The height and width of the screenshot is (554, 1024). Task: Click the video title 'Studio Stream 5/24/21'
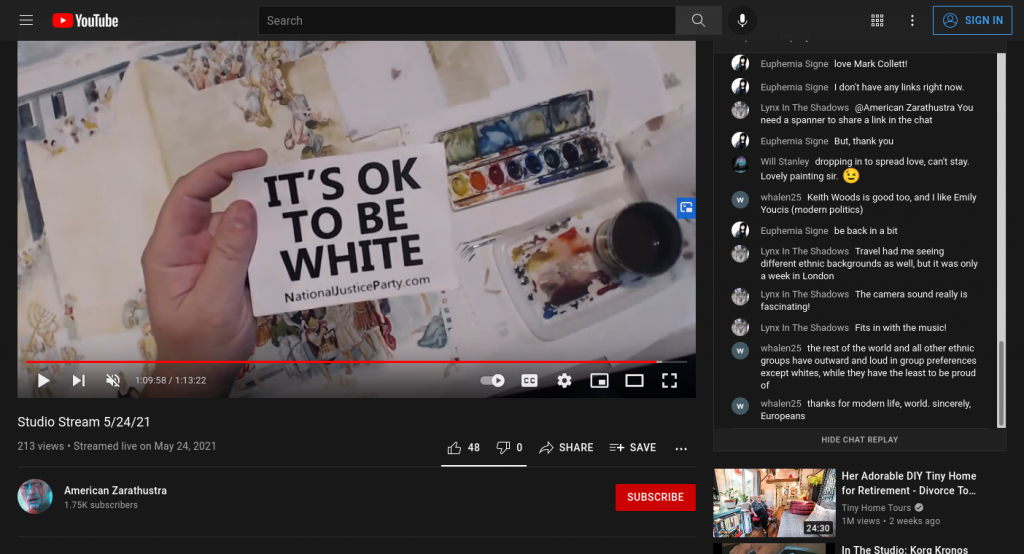pyautogui.click(x=84, y=422)
